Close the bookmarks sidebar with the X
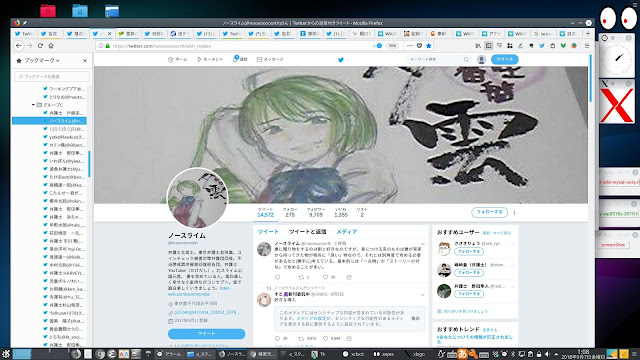This screenshot has width=640, height=360. coord(85,60)
